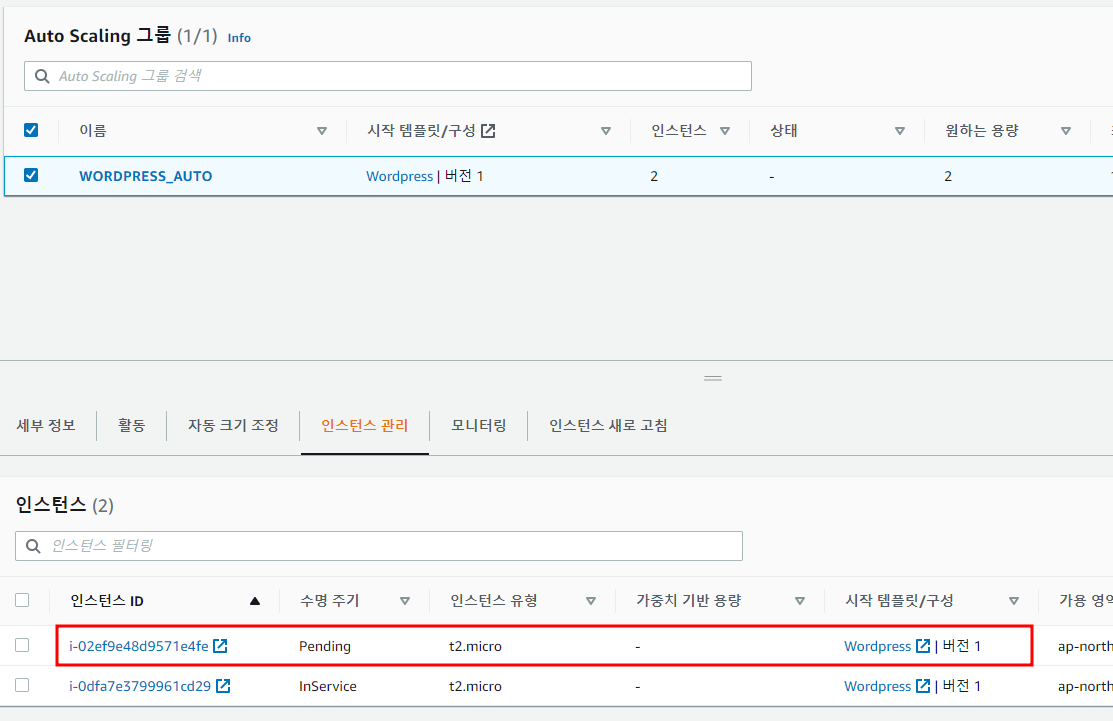Switch to the 모니터링 tab
The image size is (1113, 721).
coord(479,425)
